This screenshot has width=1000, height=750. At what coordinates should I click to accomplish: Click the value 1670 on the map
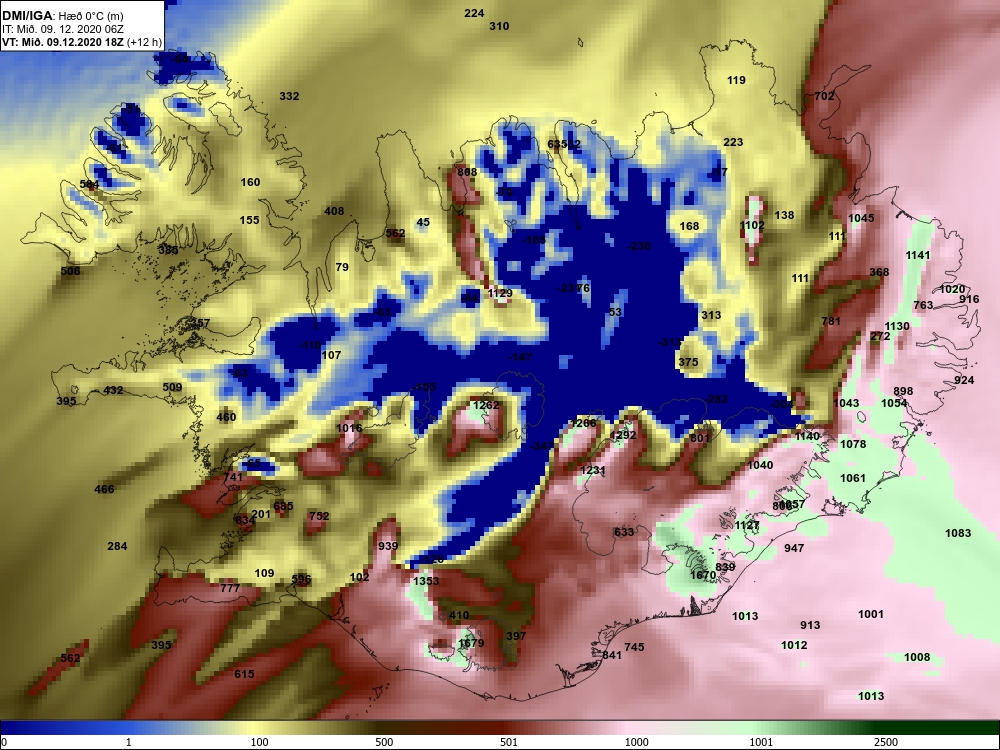[x=703, y=576]
